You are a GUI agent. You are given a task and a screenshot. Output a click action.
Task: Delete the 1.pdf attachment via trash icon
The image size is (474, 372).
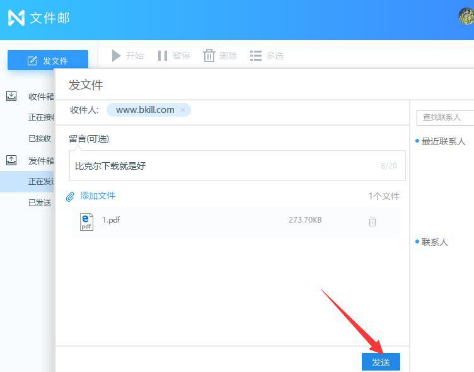[x=372, y=222]
